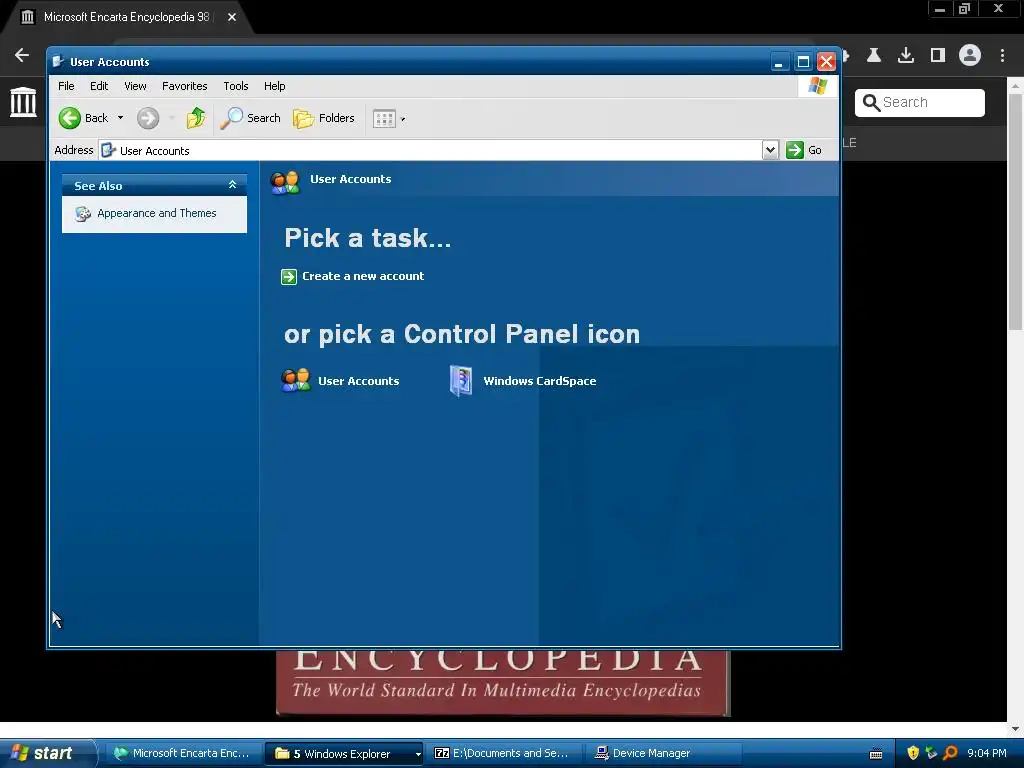
Task: Open the Views dropdown button
Action: pyautogui.click(x=389, y=118)
